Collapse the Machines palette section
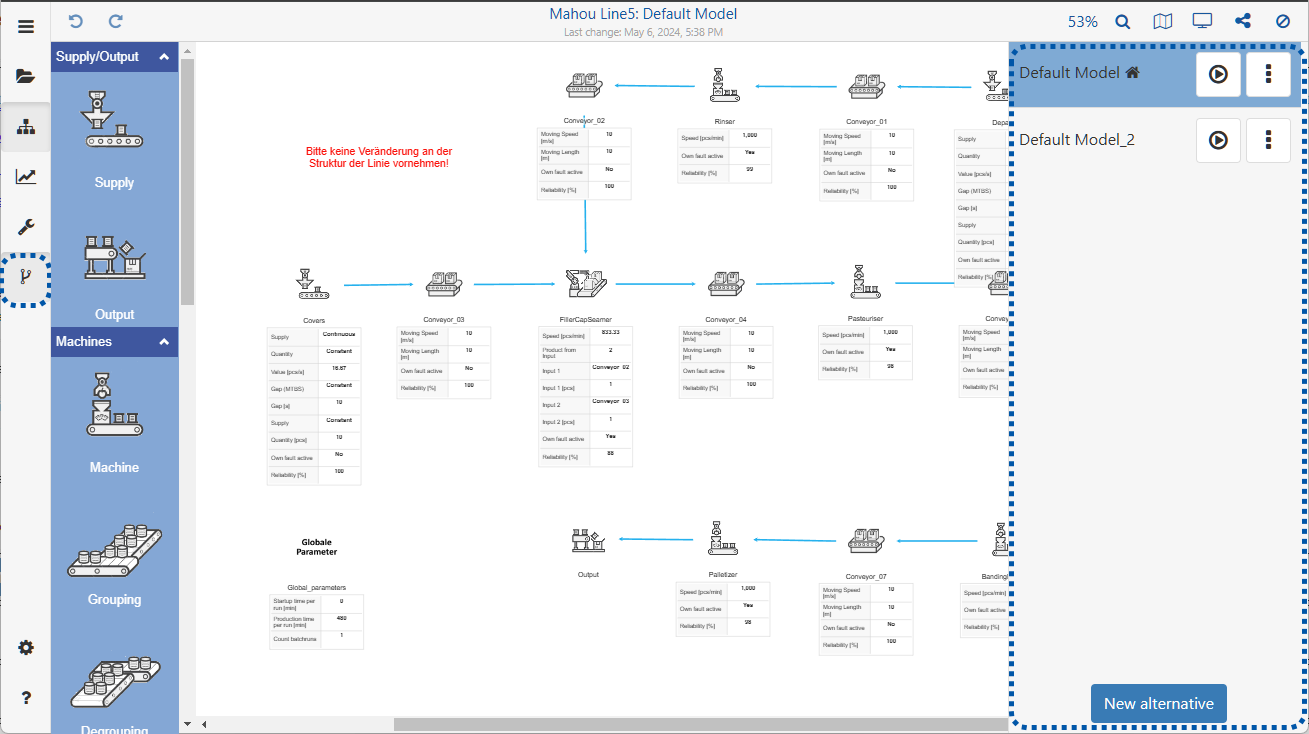 pos(163,341)
